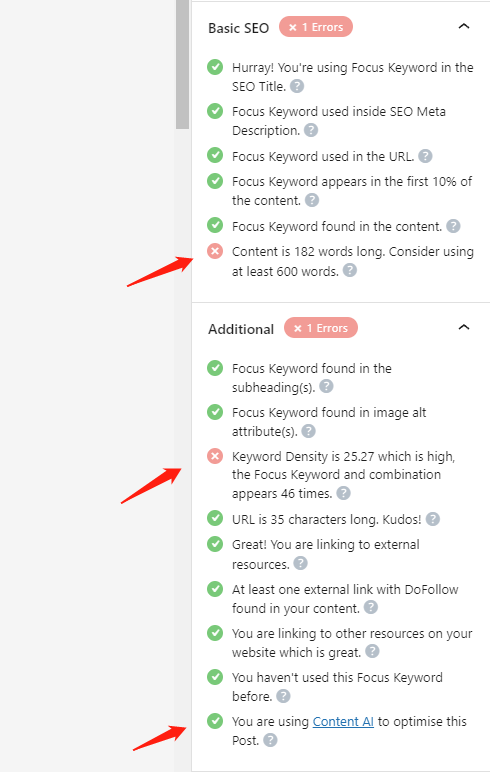490x772 pixels.
Task: Click the vertical scrollbar thumb
Action: pos(183,64)
